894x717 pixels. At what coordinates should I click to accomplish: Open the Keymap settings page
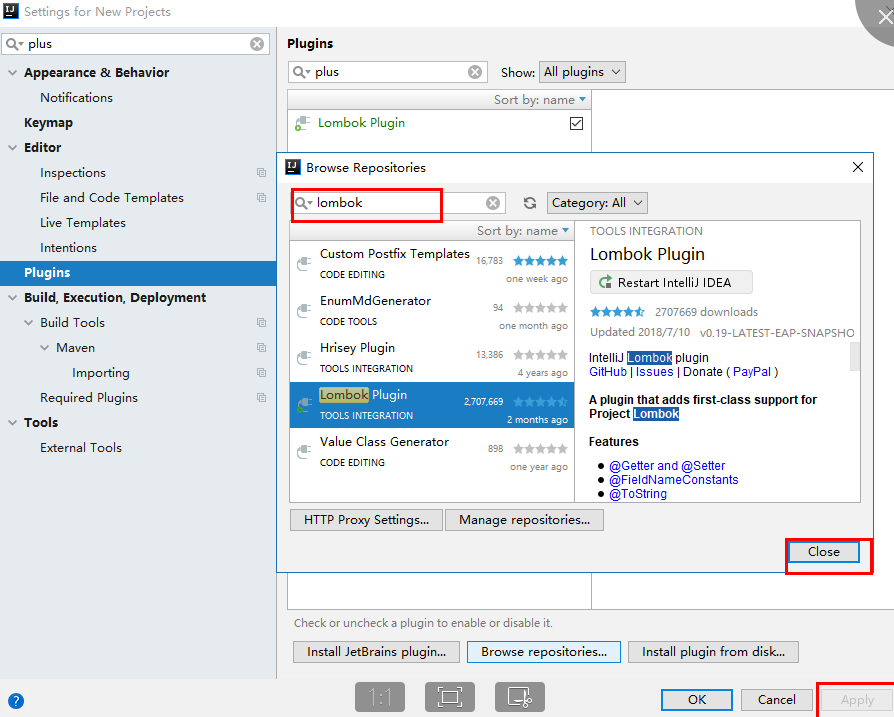(x=48, y=123)
